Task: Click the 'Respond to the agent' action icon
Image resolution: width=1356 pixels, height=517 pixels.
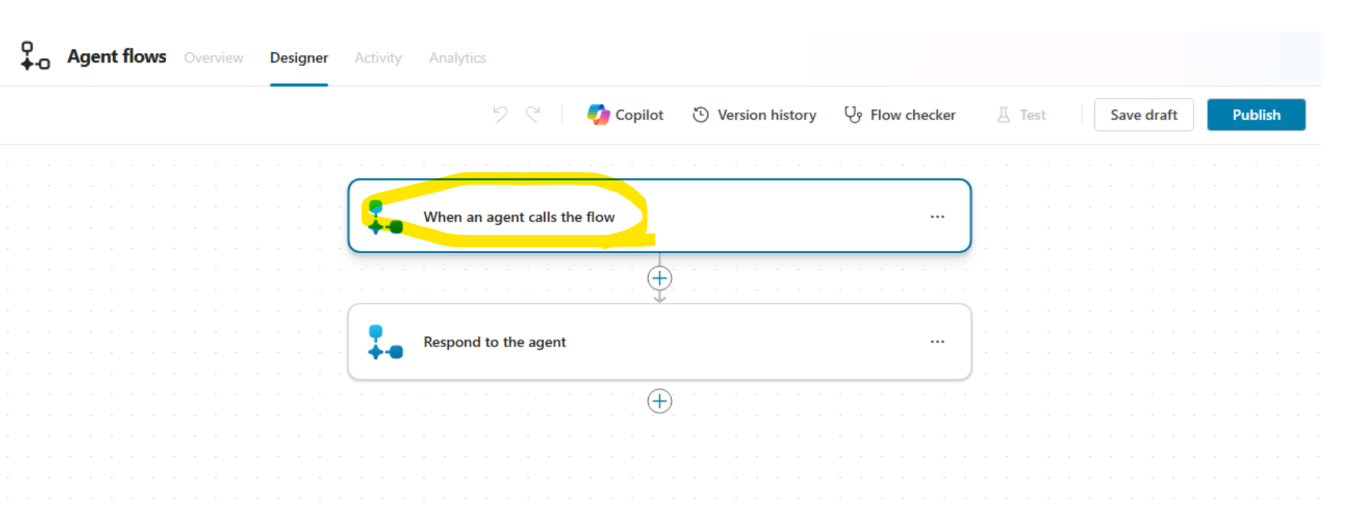Action: click(385, 342)
